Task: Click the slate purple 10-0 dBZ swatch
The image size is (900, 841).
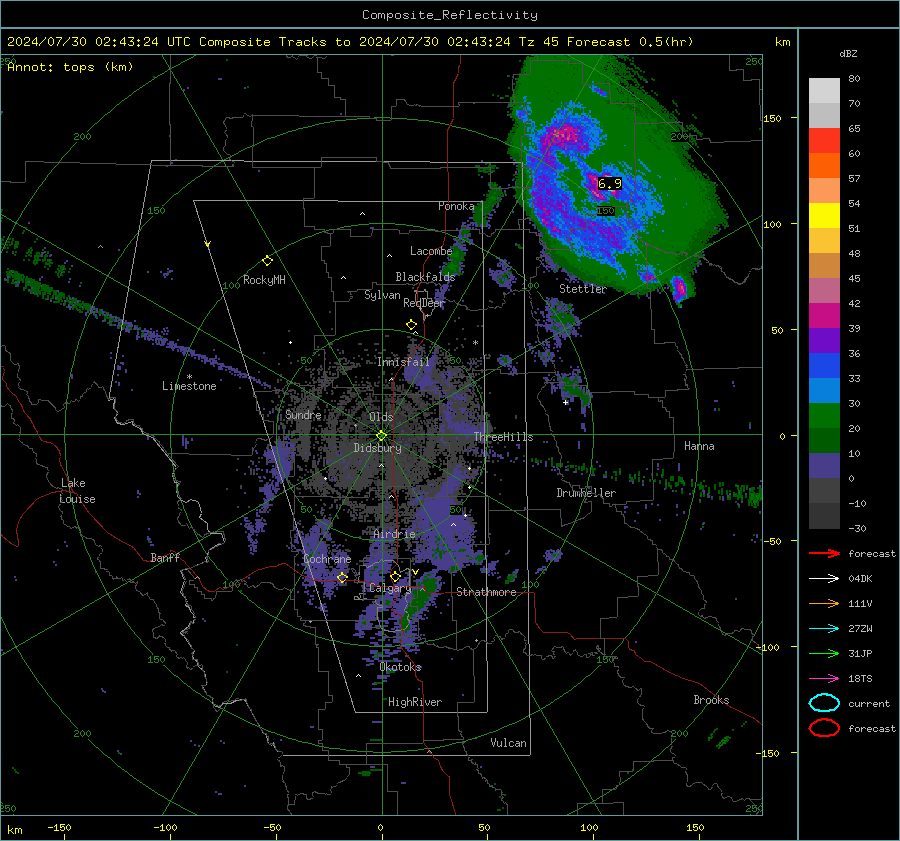Action: coord(824,466)
